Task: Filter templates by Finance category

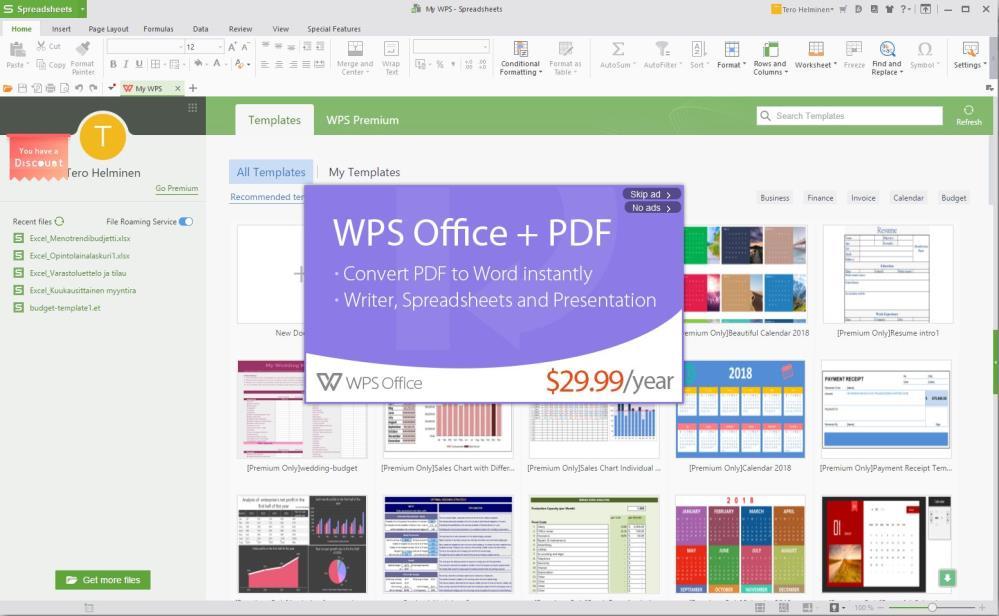Action: point(820,198)
